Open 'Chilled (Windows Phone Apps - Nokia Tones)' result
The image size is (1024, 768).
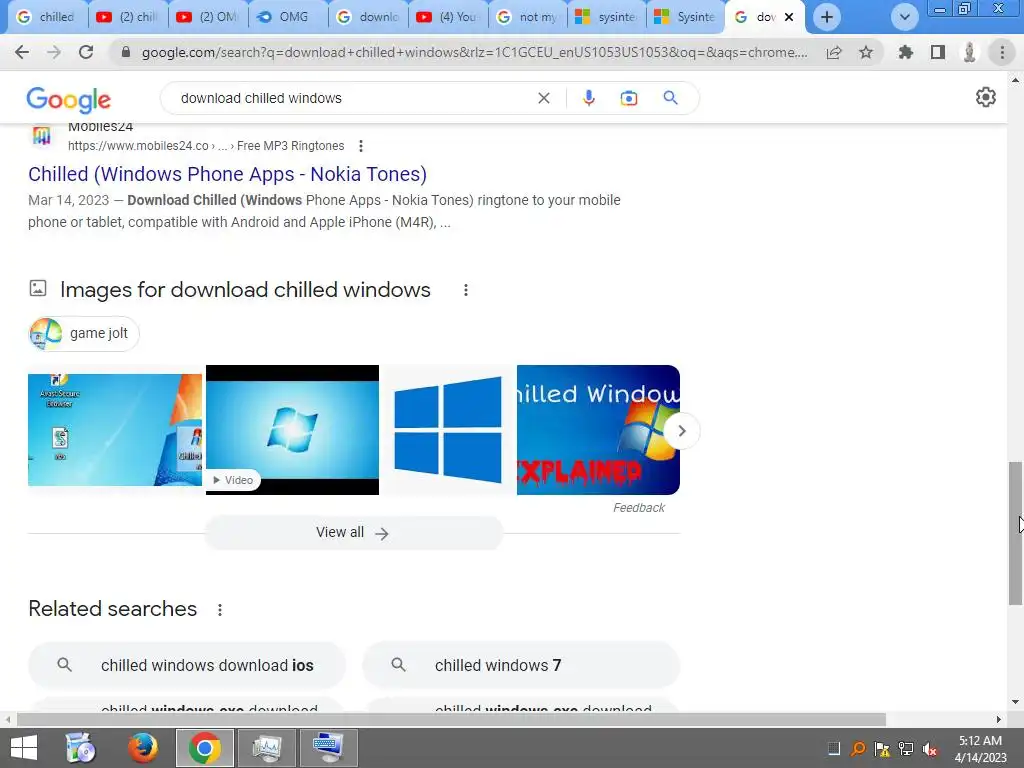227,174
